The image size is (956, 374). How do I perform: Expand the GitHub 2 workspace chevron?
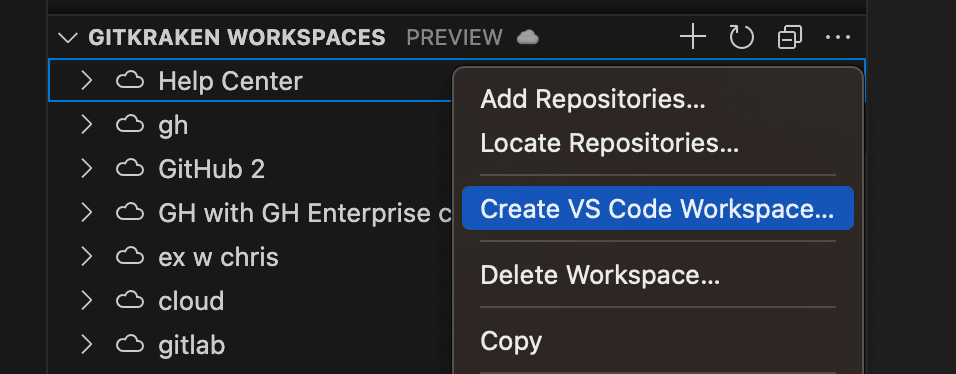pos(87,169)
